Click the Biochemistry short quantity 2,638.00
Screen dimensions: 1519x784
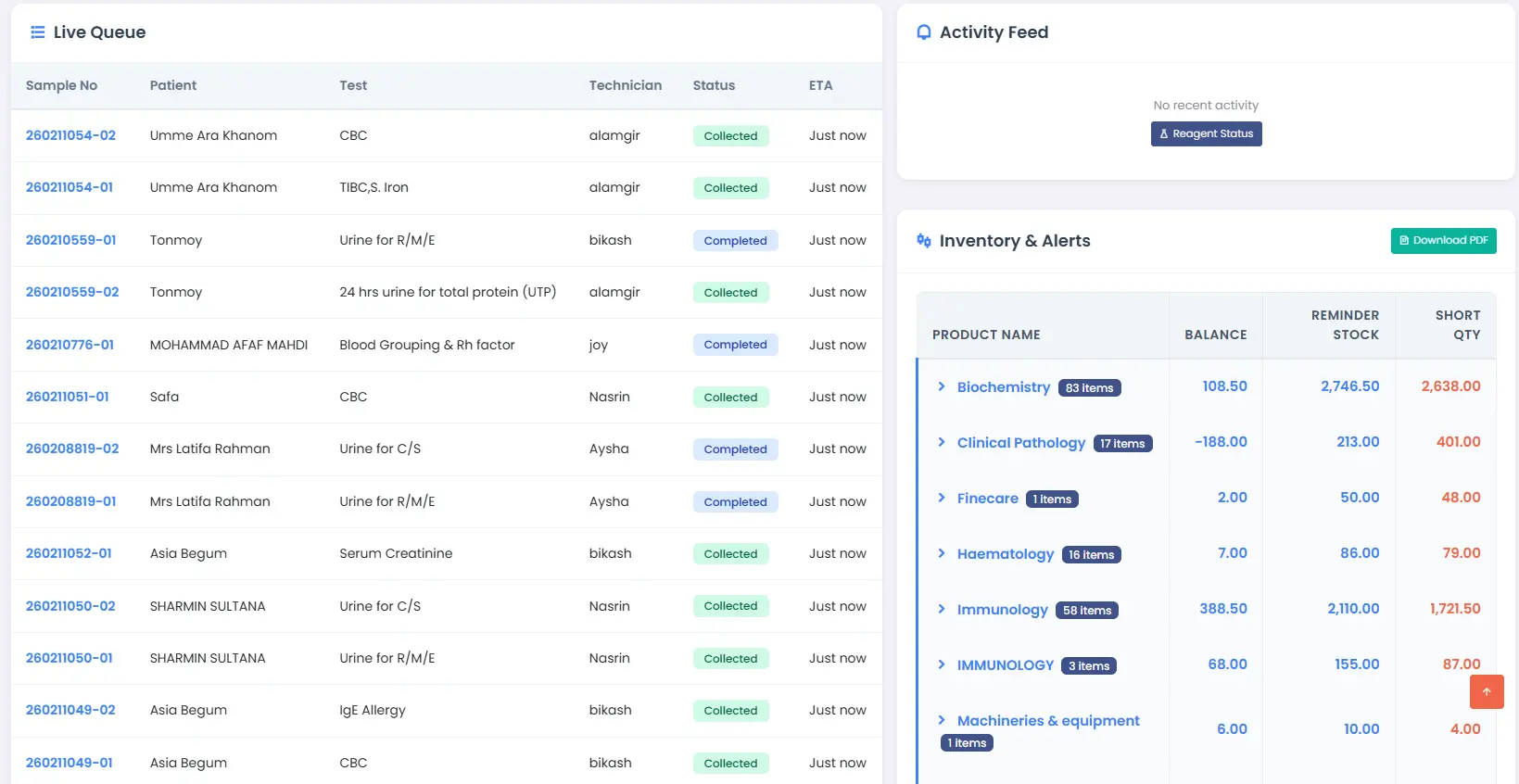point(1450,386)
